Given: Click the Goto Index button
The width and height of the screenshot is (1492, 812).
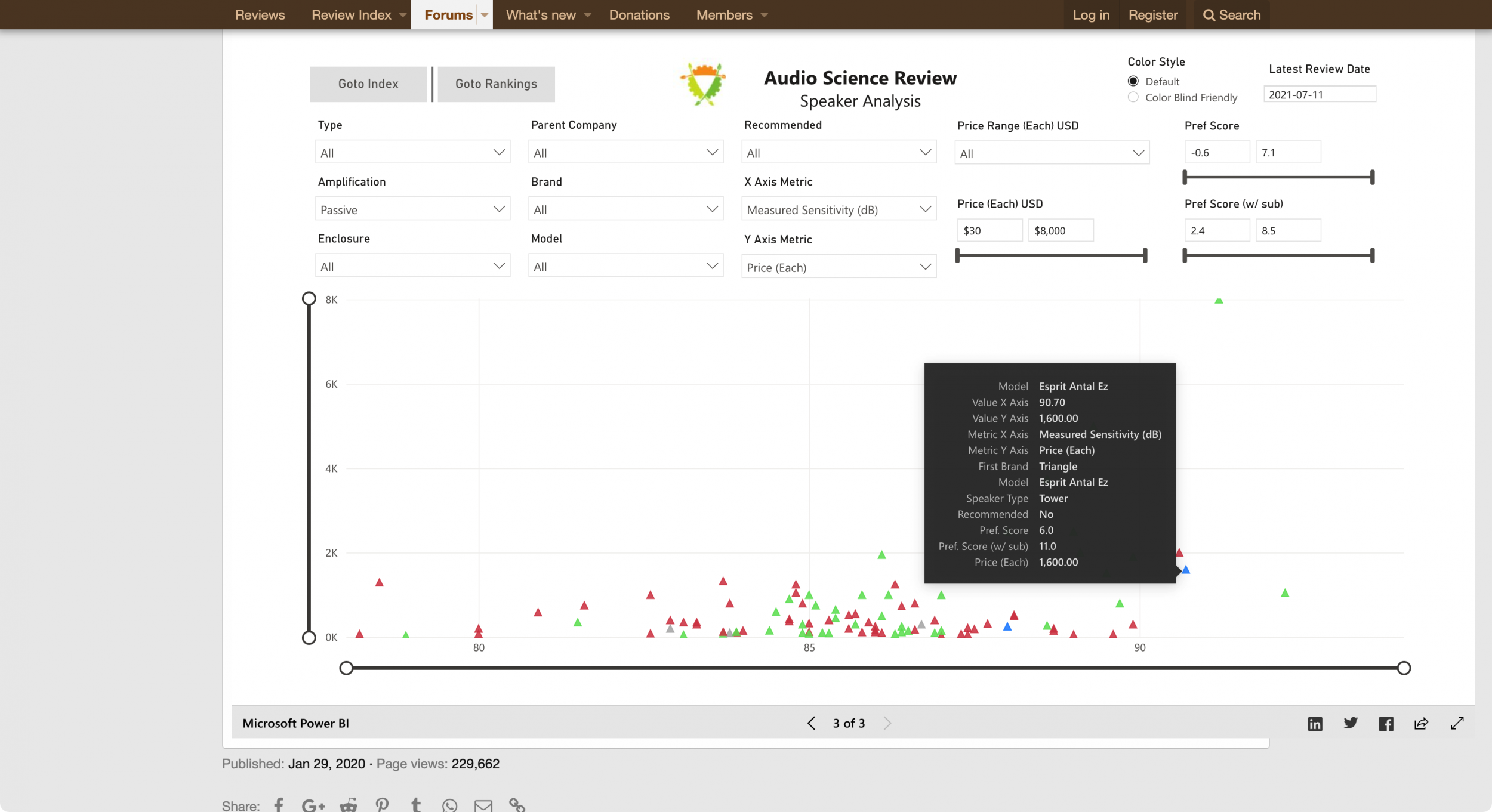Looking at the screenshot, I should (x=368, y=84).
